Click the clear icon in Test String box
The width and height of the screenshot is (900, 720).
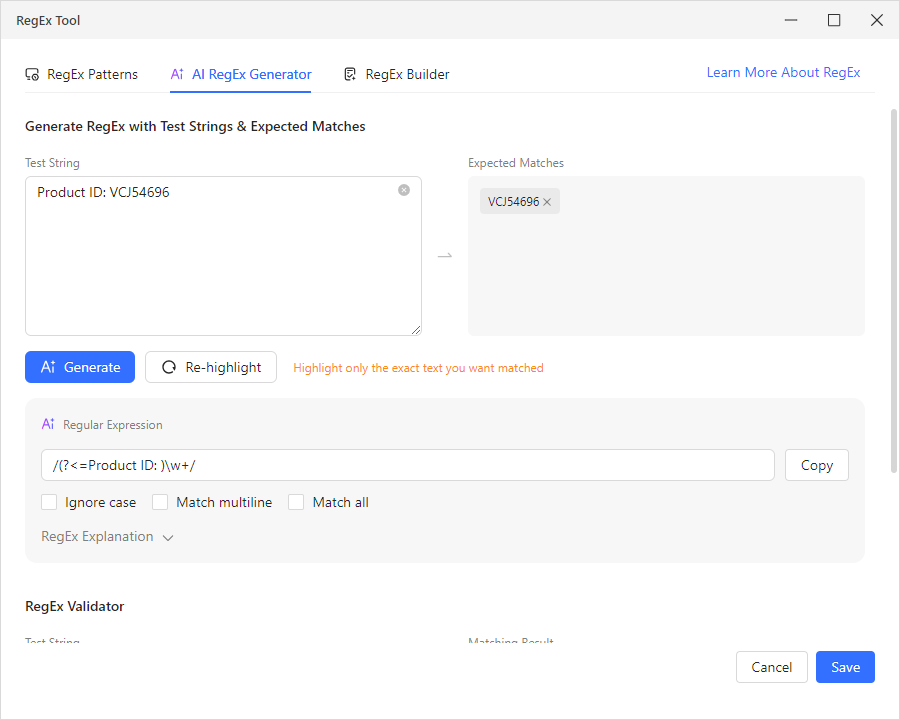[404, 189]
